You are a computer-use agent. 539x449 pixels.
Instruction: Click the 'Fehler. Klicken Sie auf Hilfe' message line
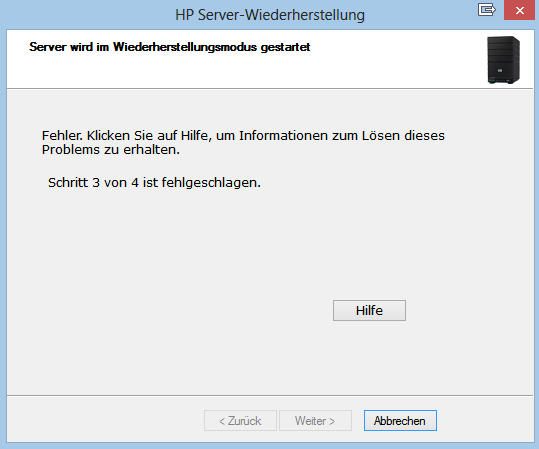click(243, 135)
